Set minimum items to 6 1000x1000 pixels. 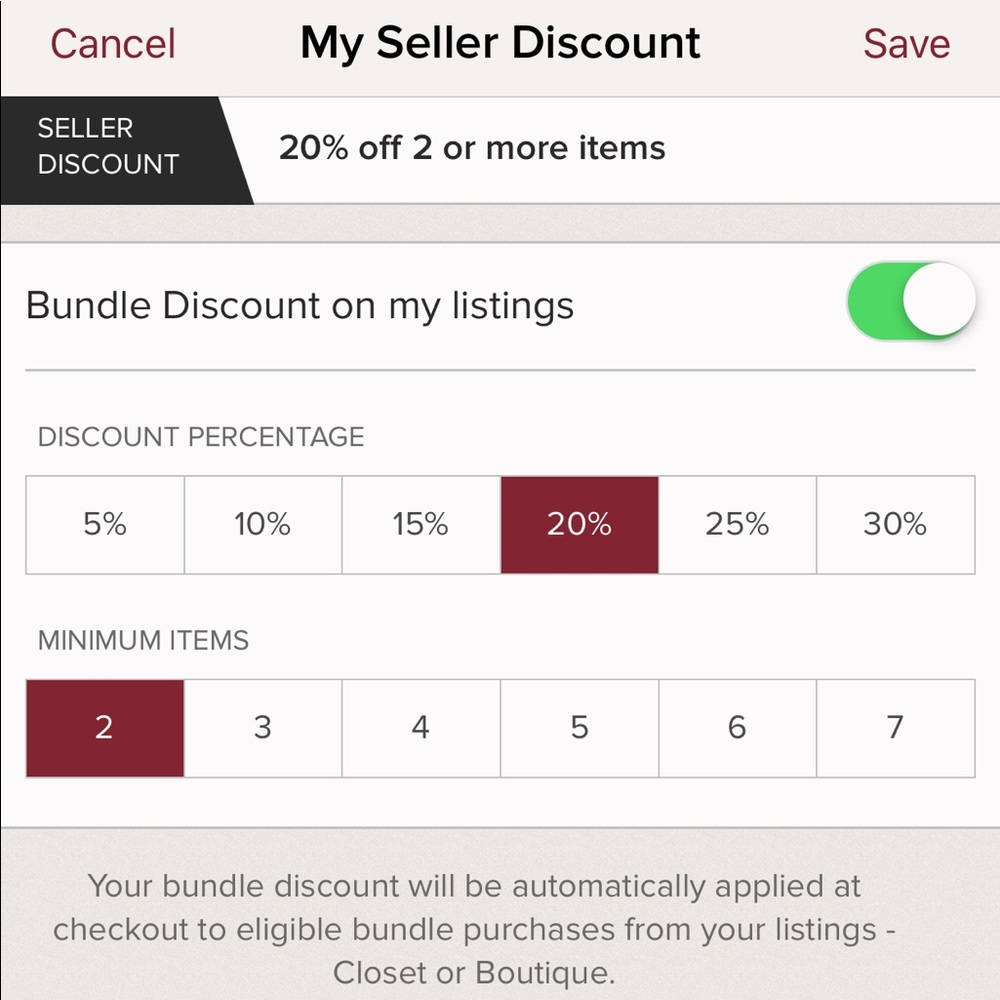(x=737, y=727)
